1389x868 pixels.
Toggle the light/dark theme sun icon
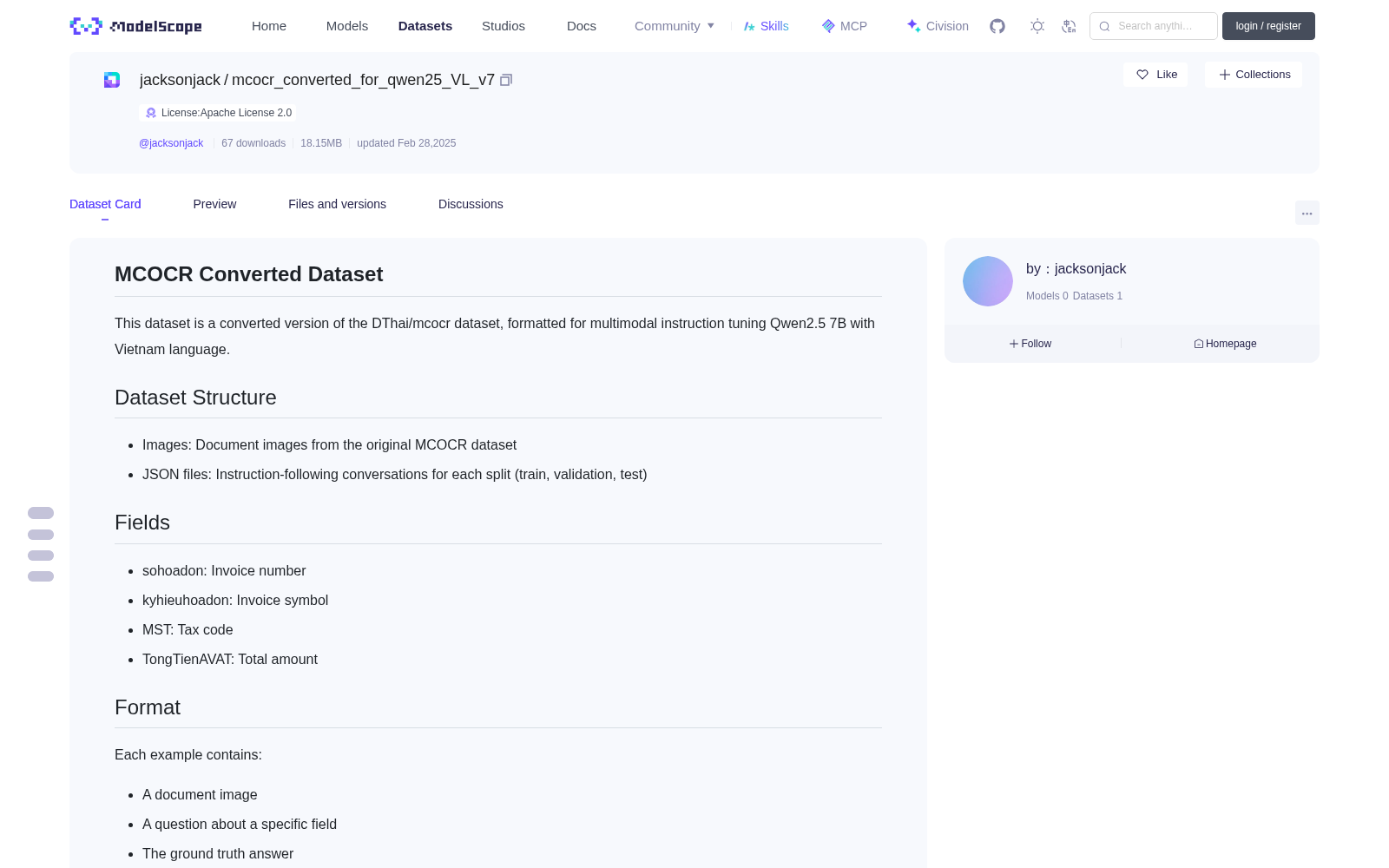point(1037,26)
